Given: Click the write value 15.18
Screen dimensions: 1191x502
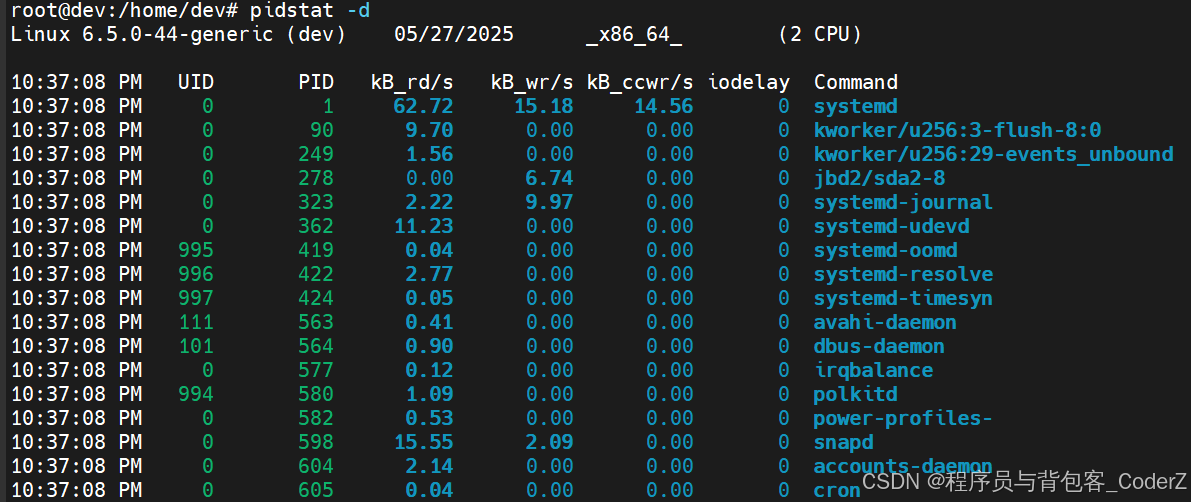Looking at the screenshot, I should point(544,106).
